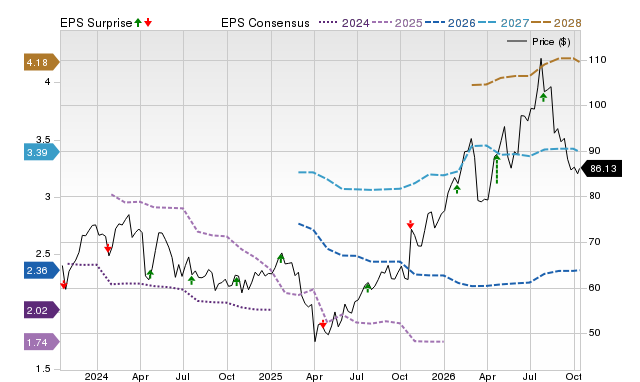
Task: Click the green surprise arrow near July 2024
Action: coord(191,280)
